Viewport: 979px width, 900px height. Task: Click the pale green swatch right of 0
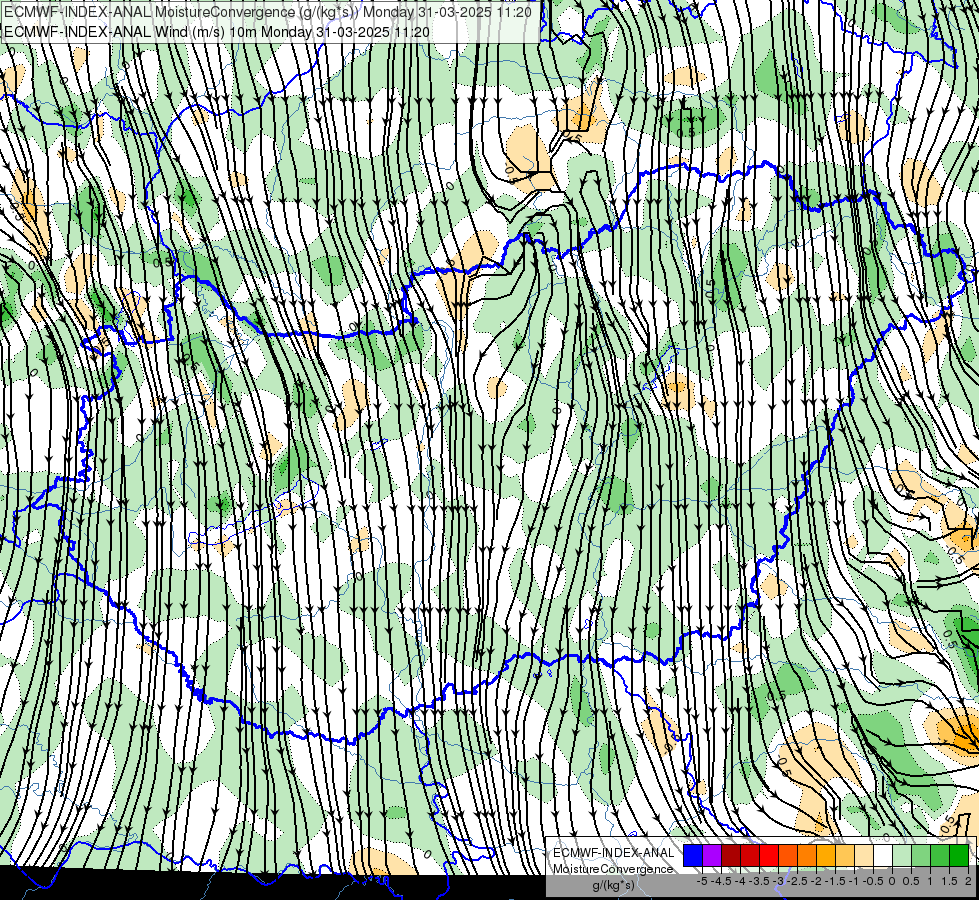tap(902, 856)
